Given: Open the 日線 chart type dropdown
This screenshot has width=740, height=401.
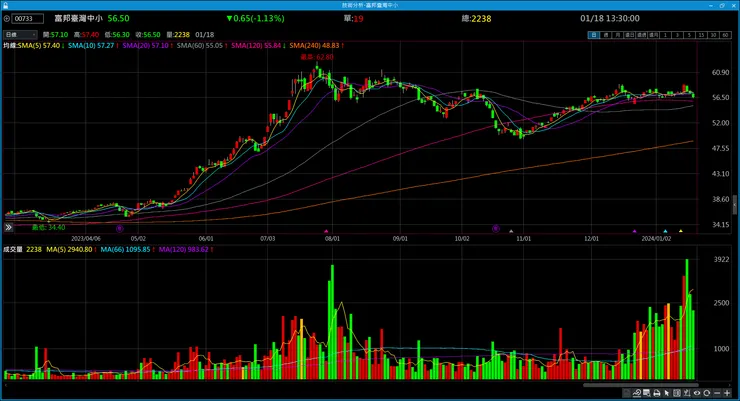Looking at the screenshot, I should (20, 34).
